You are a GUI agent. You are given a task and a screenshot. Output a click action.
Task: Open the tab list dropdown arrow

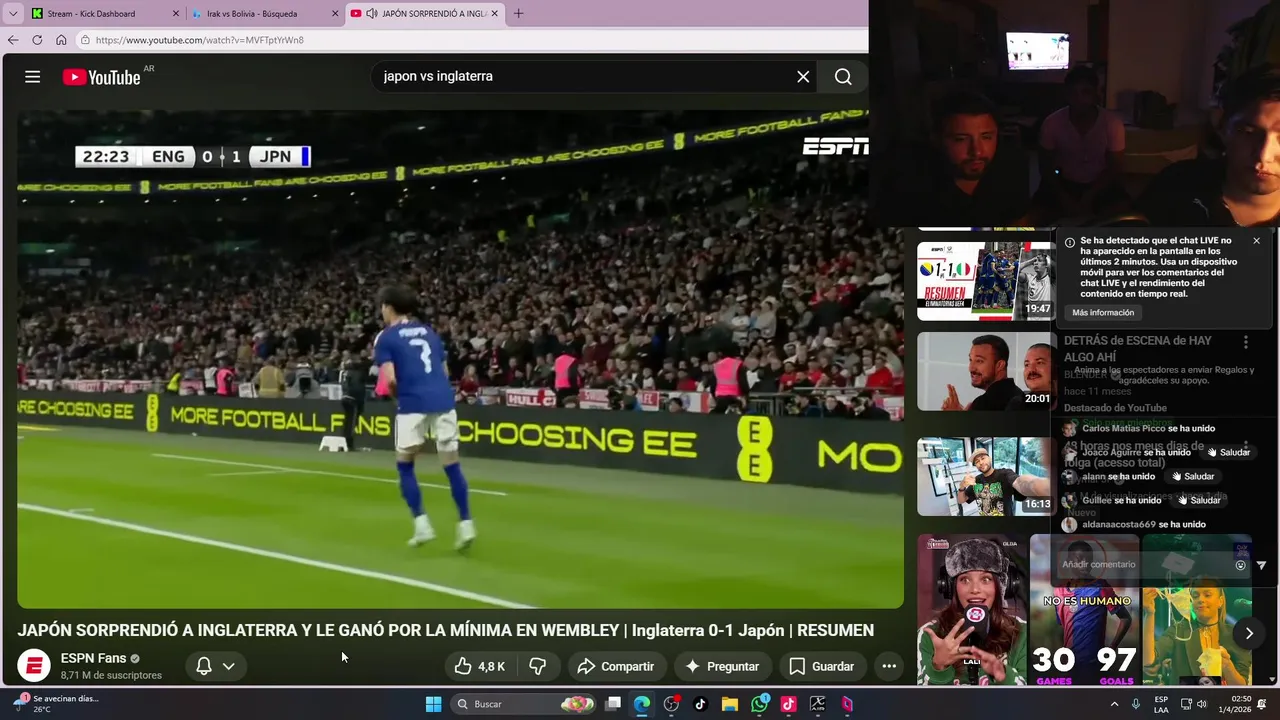(x=12, y=14)
